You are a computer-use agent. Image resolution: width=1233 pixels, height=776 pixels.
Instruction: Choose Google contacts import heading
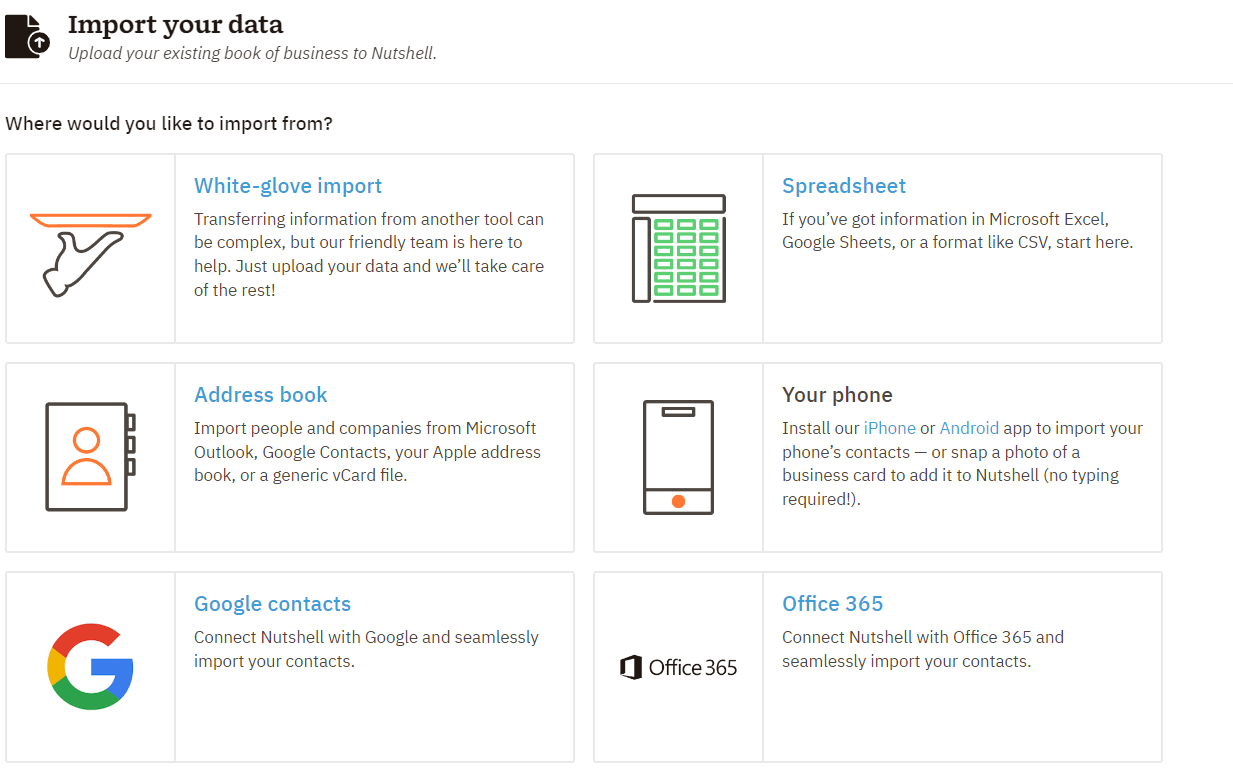pos(272,604)
